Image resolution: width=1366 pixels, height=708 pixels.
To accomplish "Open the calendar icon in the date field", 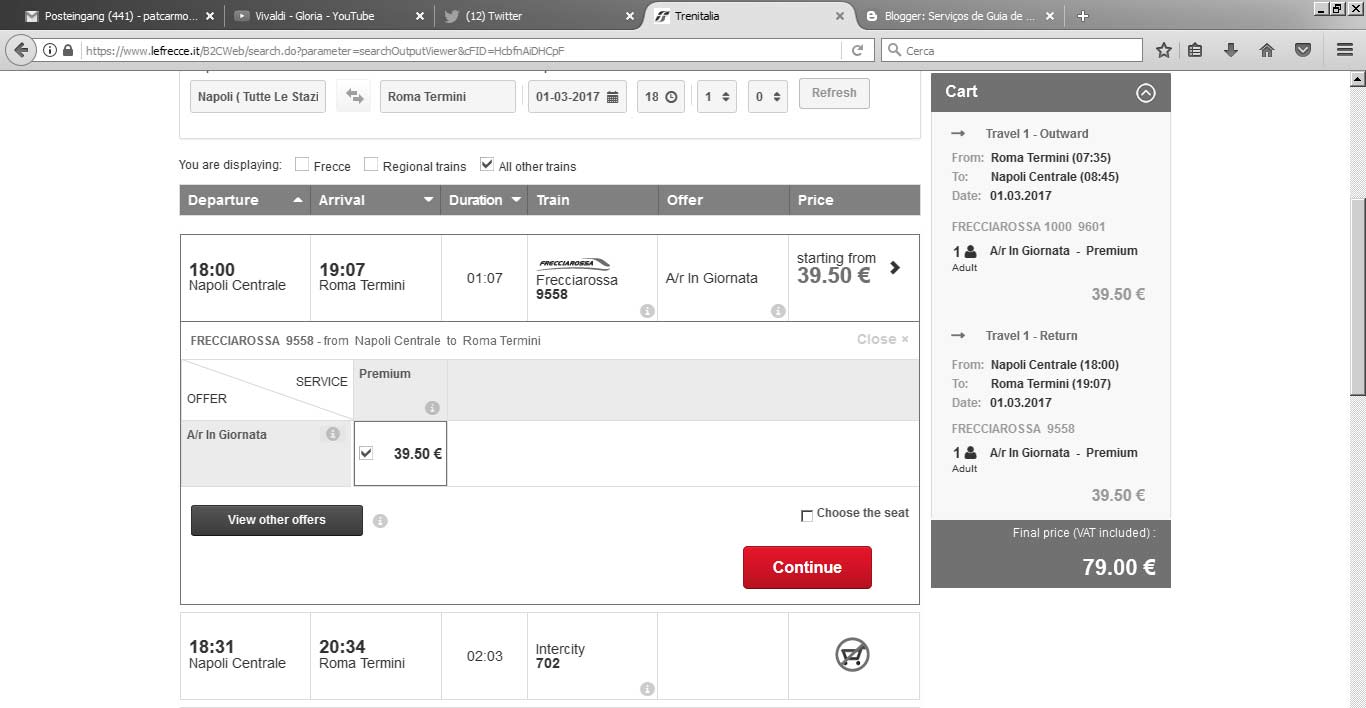I will coord(613,97).
